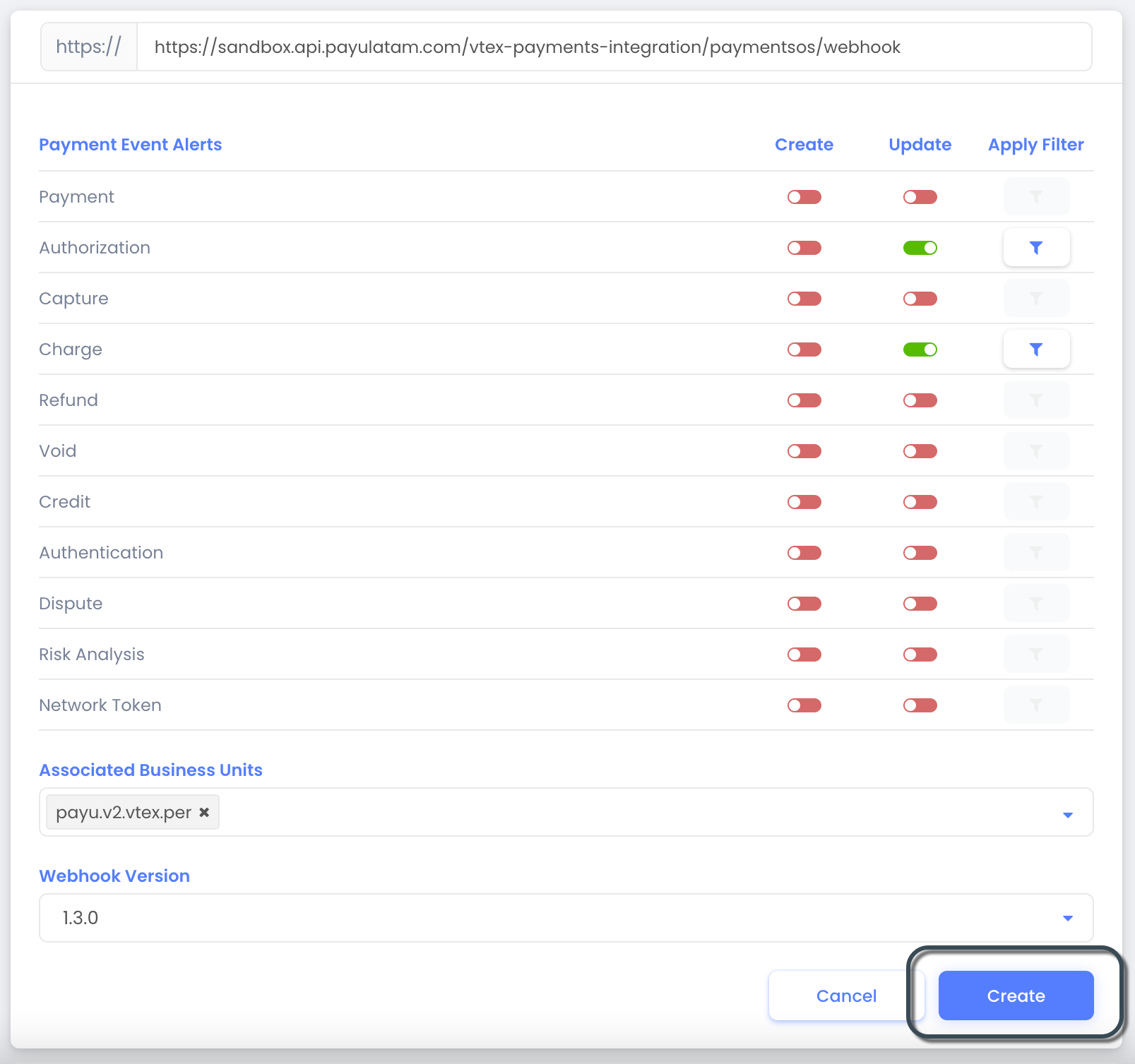Click the webhook URL input field
The width and height of the screenshot is (1135, 1064).
click(614, 47)
